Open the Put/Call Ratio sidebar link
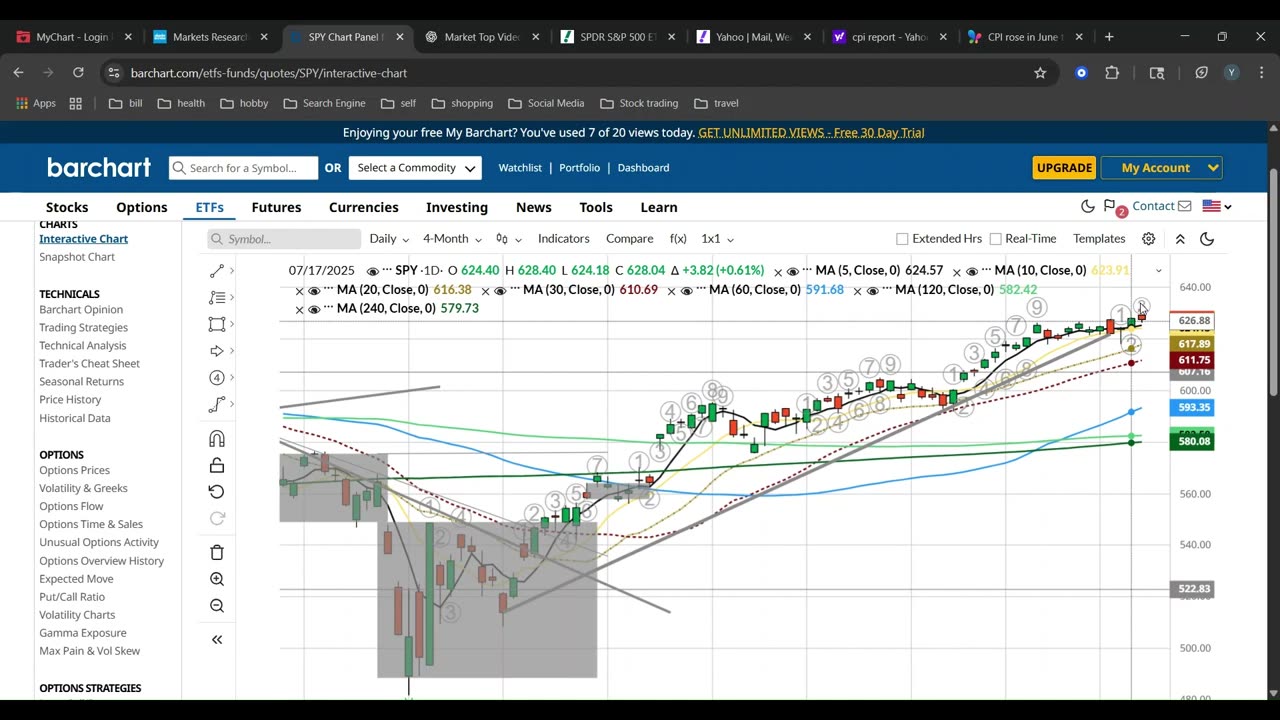The image size is (1280, 720). coord(72,597)
